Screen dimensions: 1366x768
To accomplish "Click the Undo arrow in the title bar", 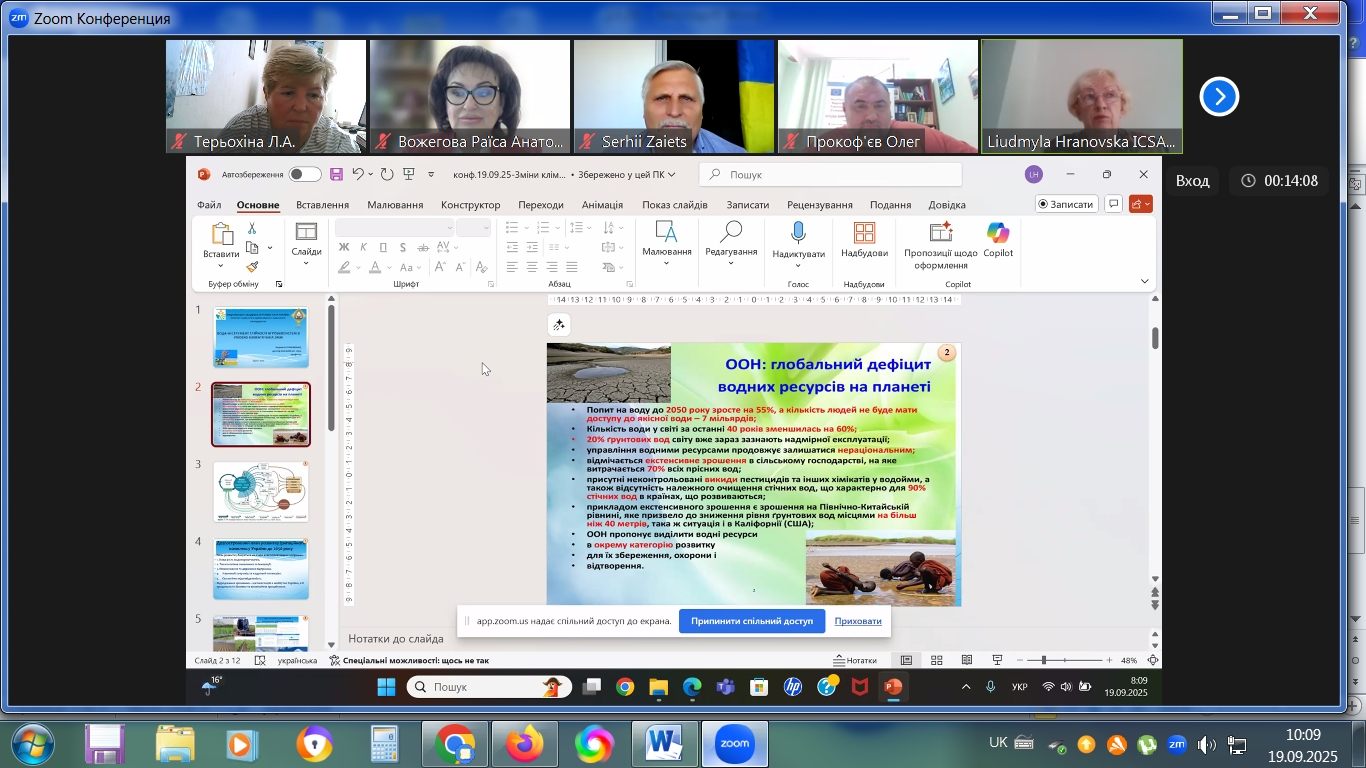I will (x=357, y=174).
